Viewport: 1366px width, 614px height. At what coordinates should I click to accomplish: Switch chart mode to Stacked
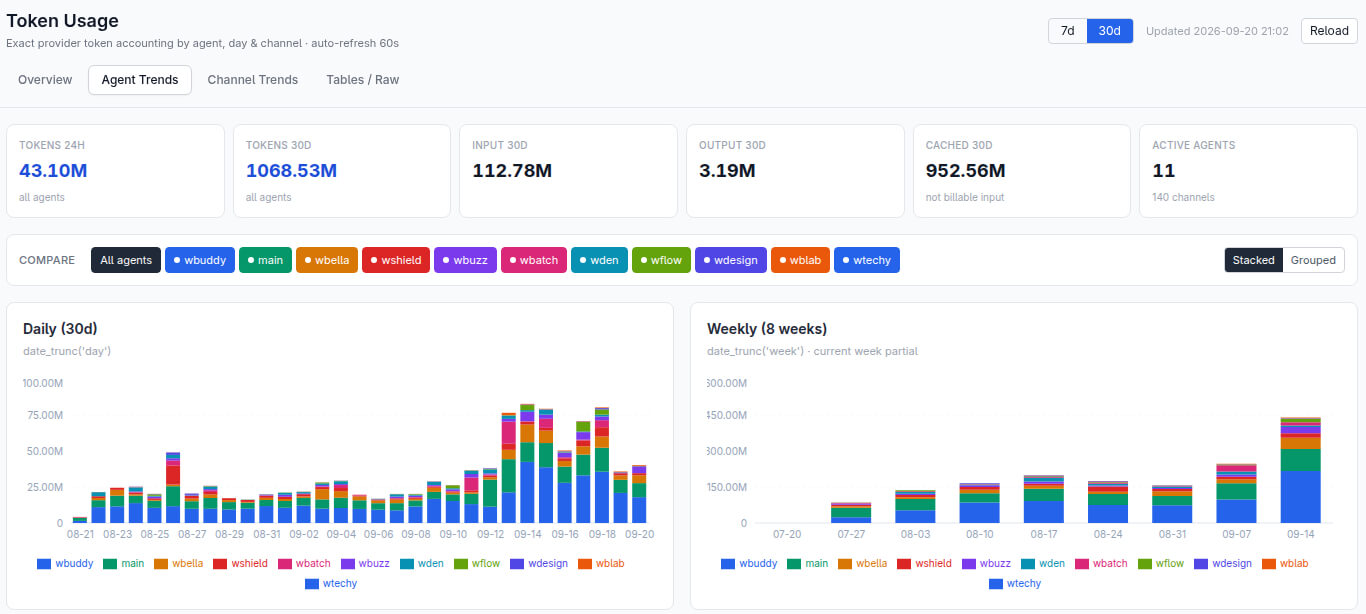pyautogui.click(x=1253, y=260)
